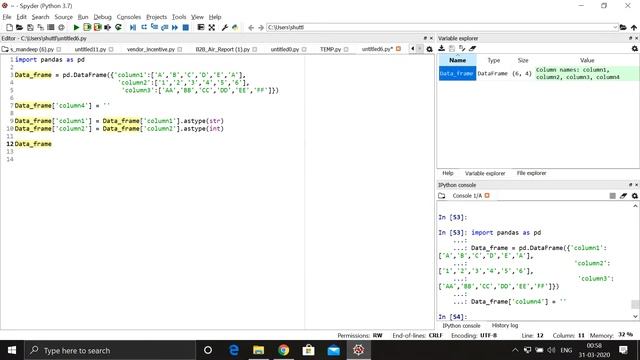The width and height of the screenshot is (640, 360).
Task: Browse the editor tabs folder icon
Action: [5, 49]
